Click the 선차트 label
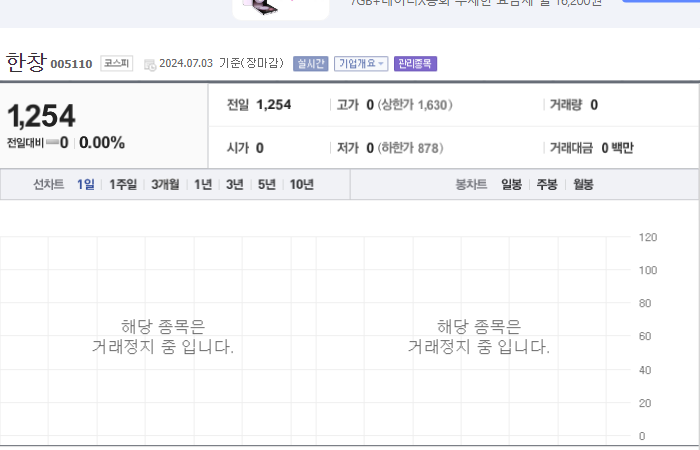The width and height of the screenshot is (700, 450). 49,184
